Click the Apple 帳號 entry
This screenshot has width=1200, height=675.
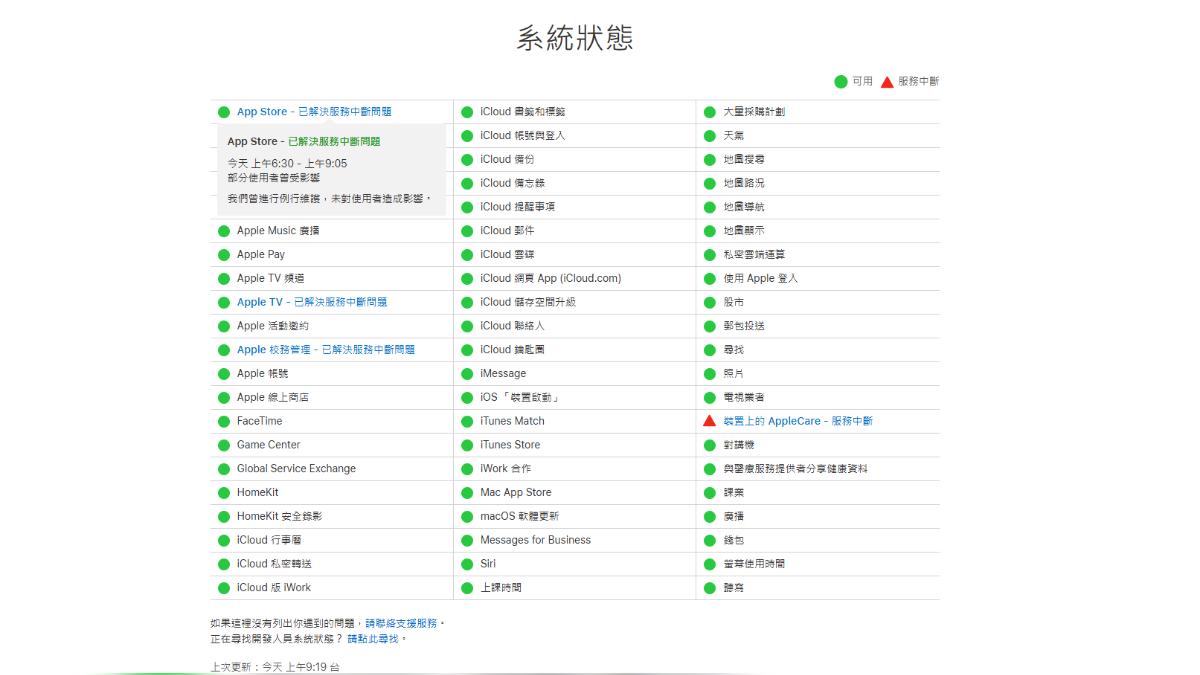262,374
